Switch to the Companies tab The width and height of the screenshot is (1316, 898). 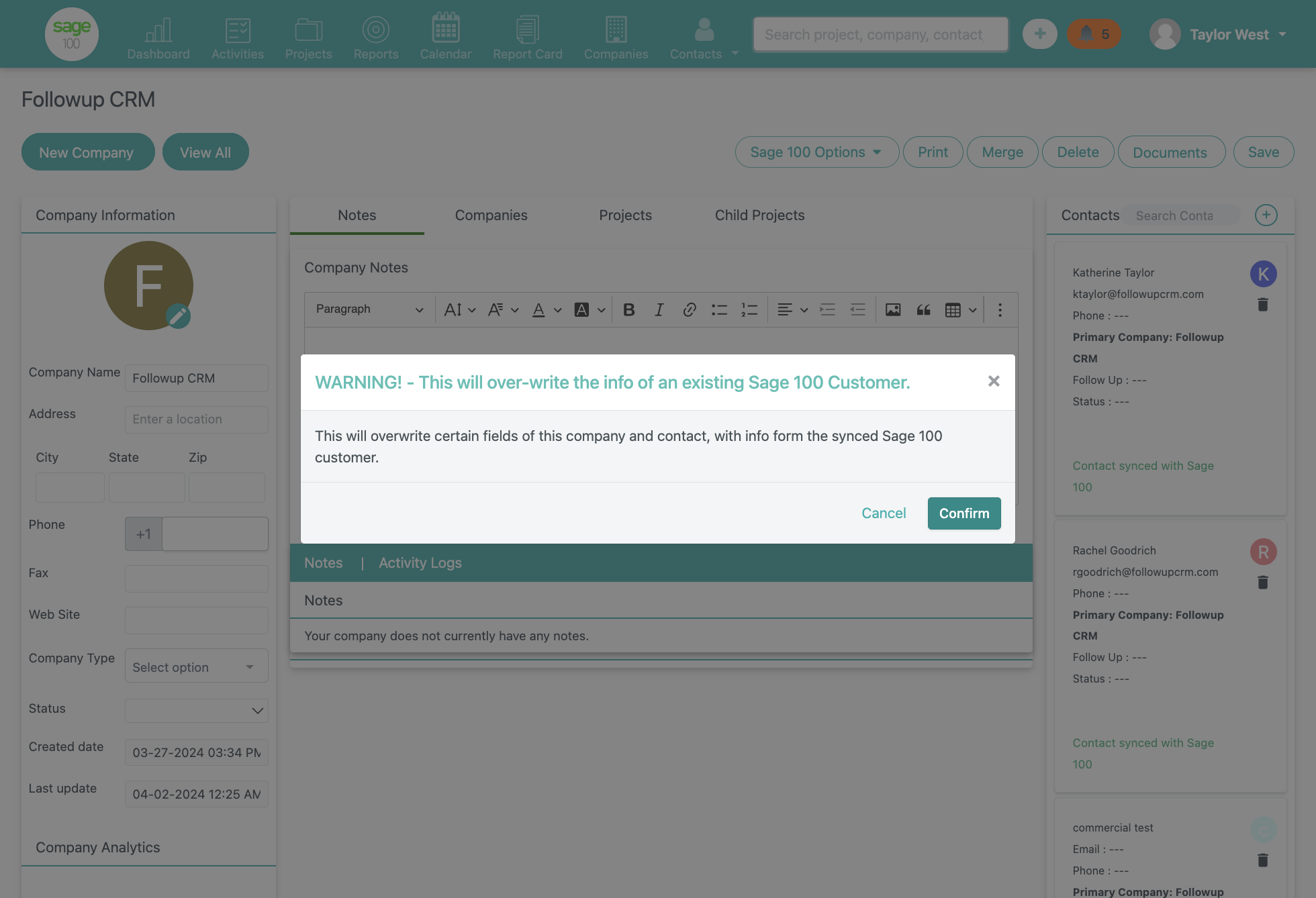pyautogui.click(x=491, y=215)
